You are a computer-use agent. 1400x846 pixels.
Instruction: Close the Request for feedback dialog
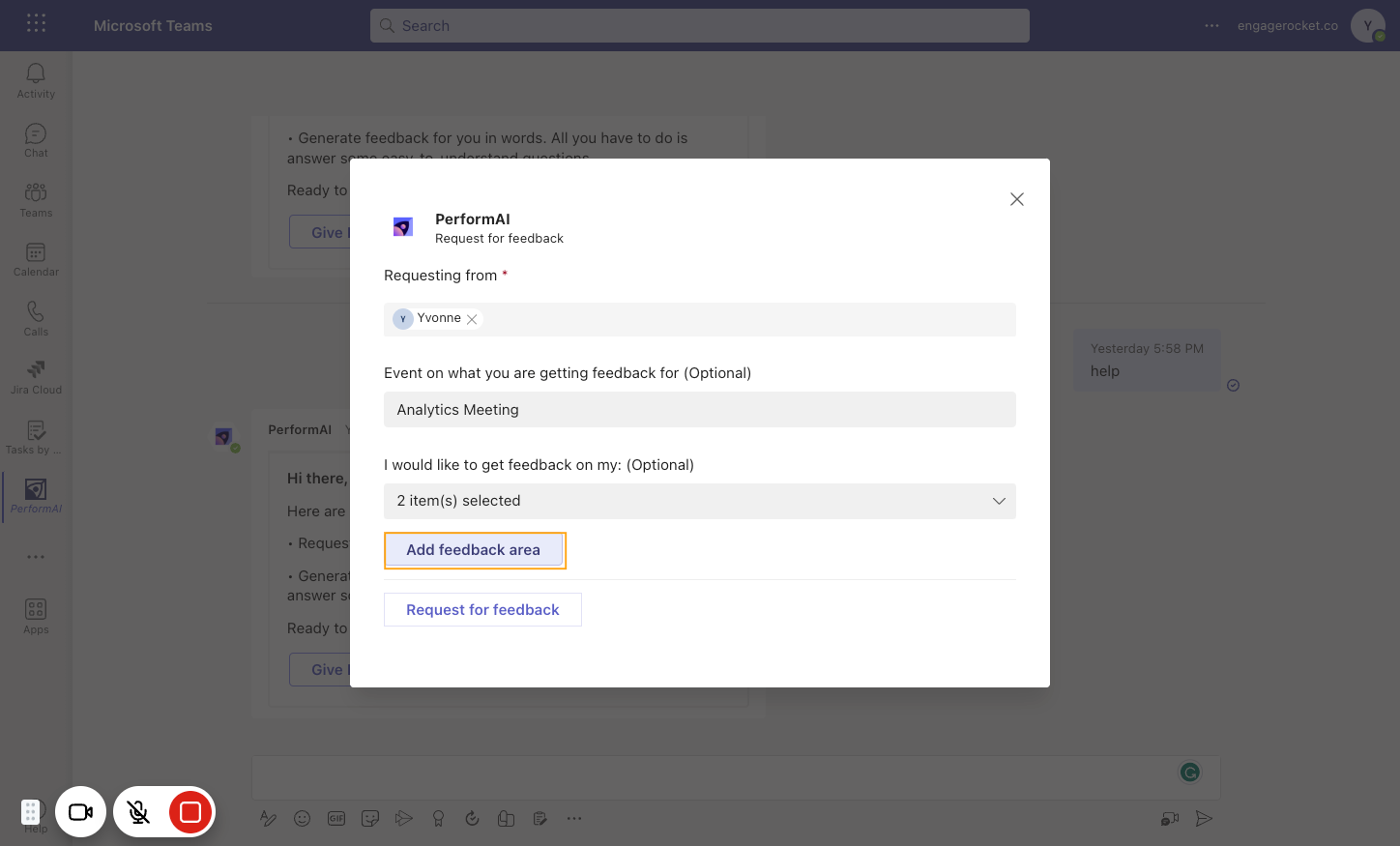tap(1017, 199)
